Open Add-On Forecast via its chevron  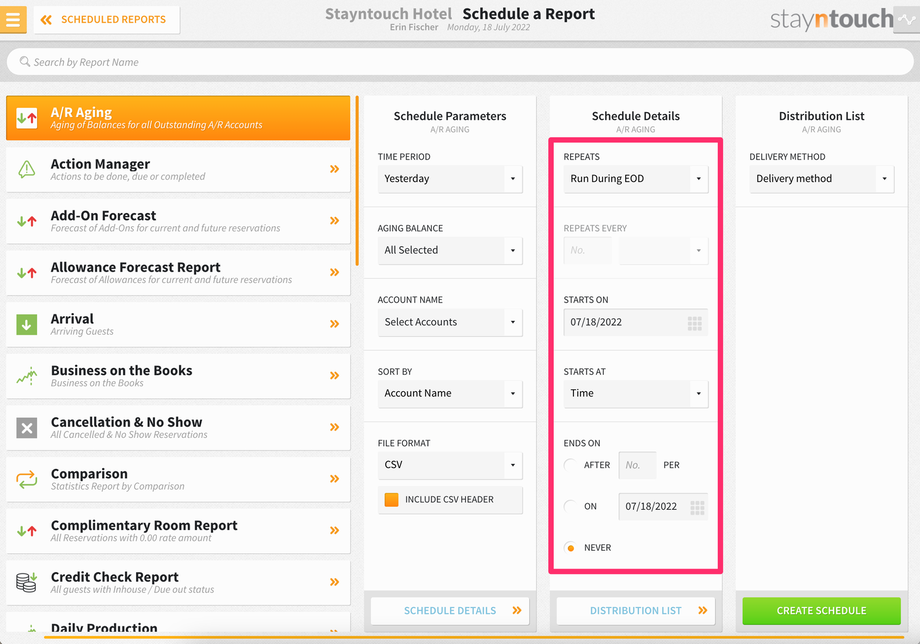[x=334, y=221]
